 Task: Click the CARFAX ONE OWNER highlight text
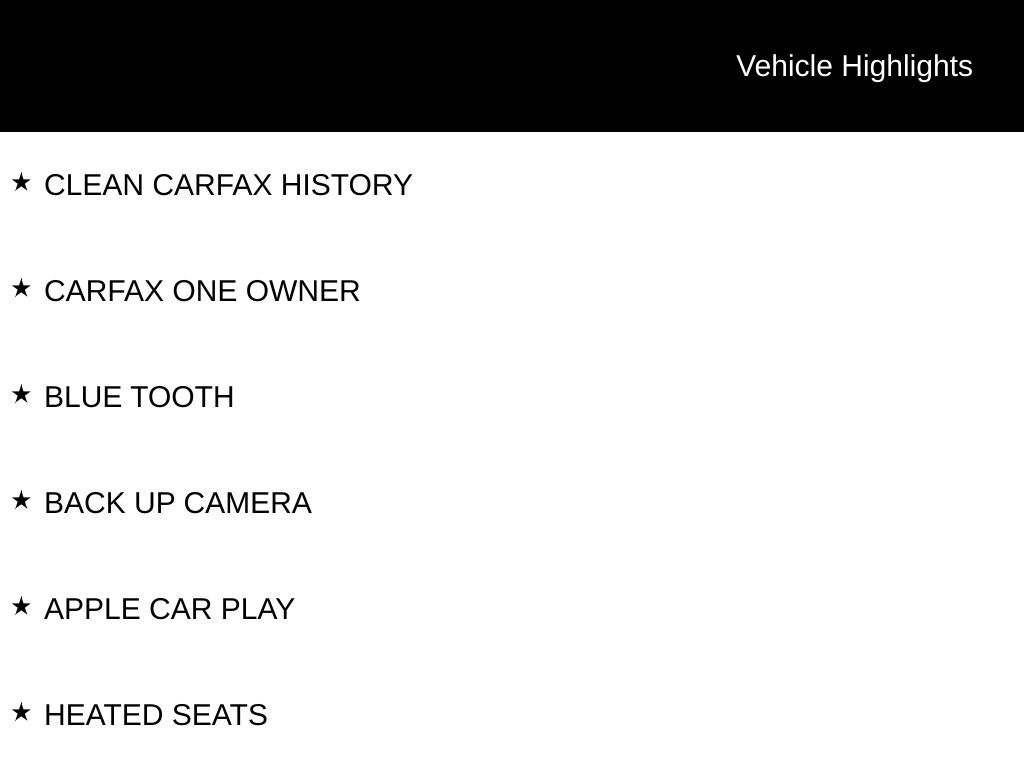(x=202, y=291)
